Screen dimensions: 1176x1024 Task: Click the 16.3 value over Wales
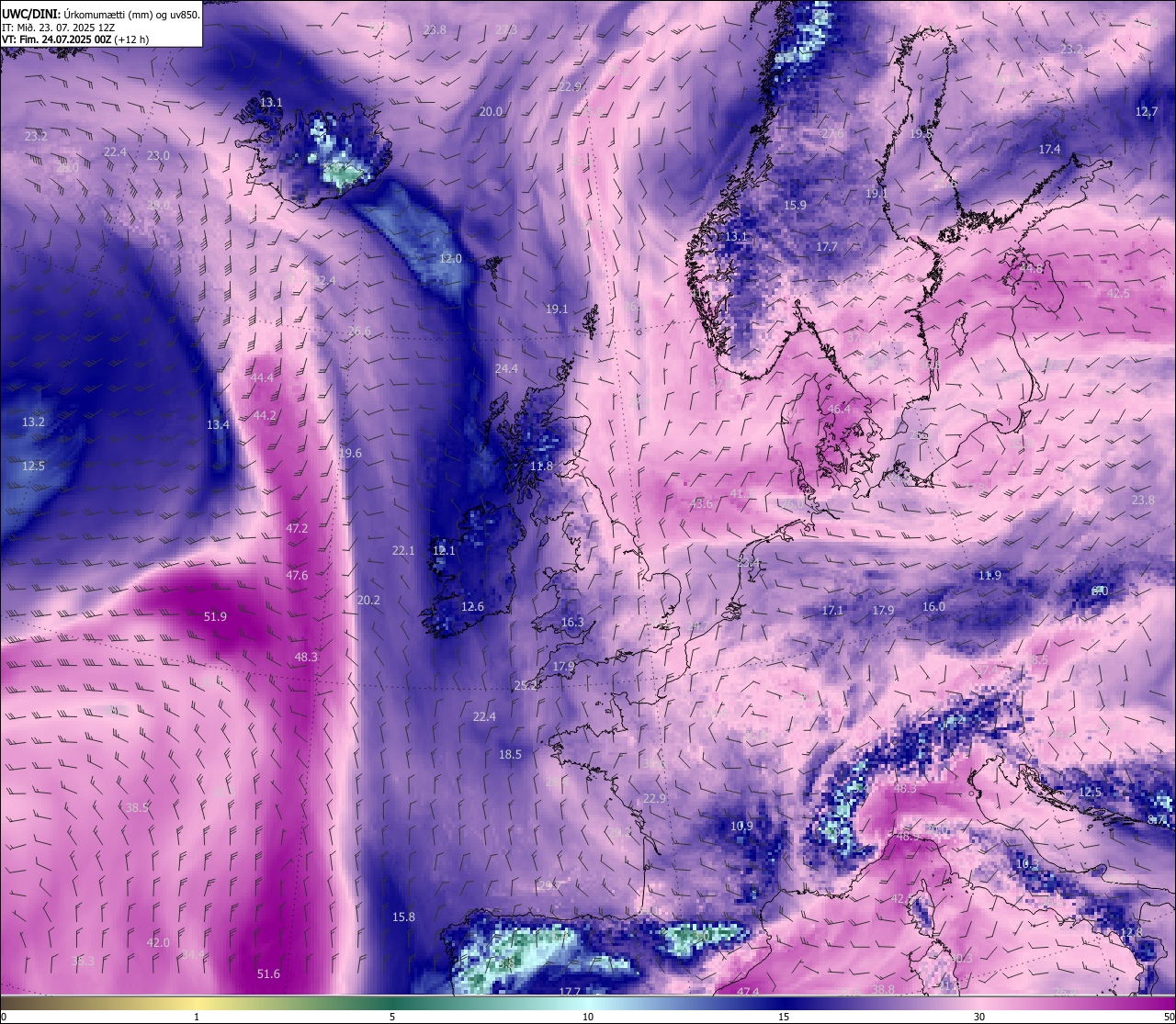click(572, 622)
